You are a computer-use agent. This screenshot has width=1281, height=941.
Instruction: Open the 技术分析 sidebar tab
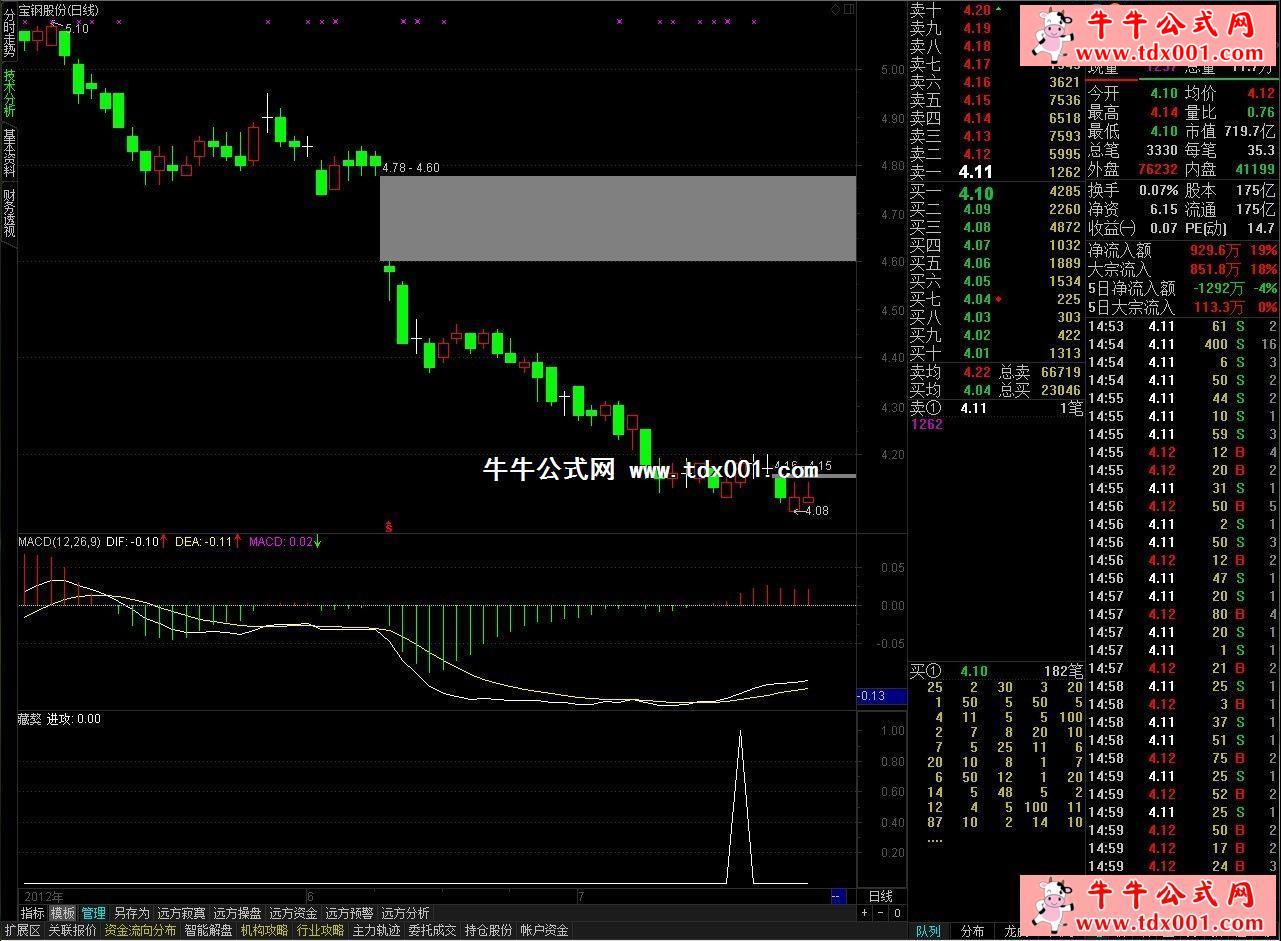(x=9, y=94)
